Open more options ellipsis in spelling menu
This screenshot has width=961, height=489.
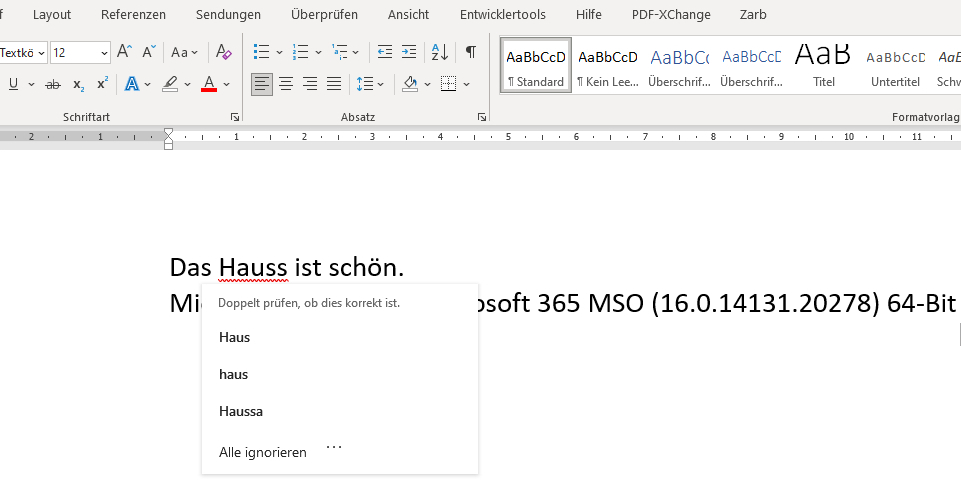point(334,447)
